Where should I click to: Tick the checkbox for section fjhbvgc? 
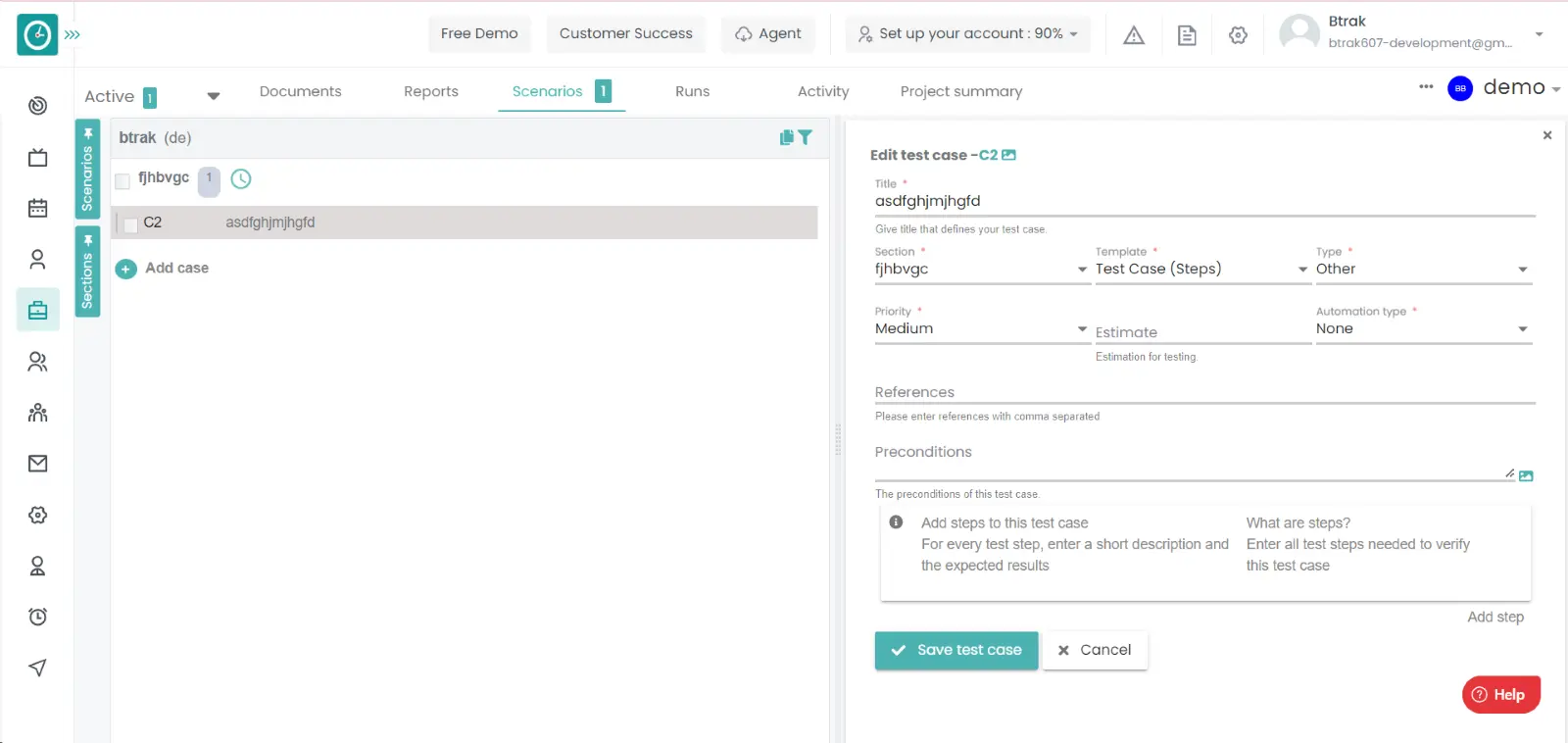pos(122,180)
